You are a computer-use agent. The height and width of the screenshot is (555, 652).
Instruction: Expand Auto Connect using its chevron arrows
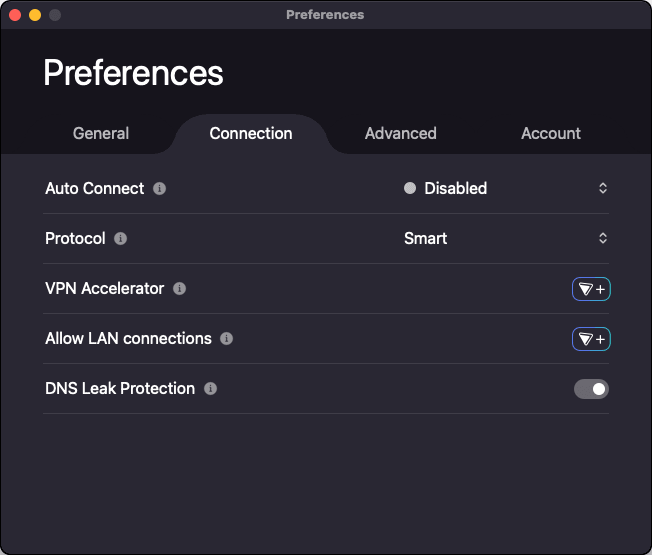603,188
